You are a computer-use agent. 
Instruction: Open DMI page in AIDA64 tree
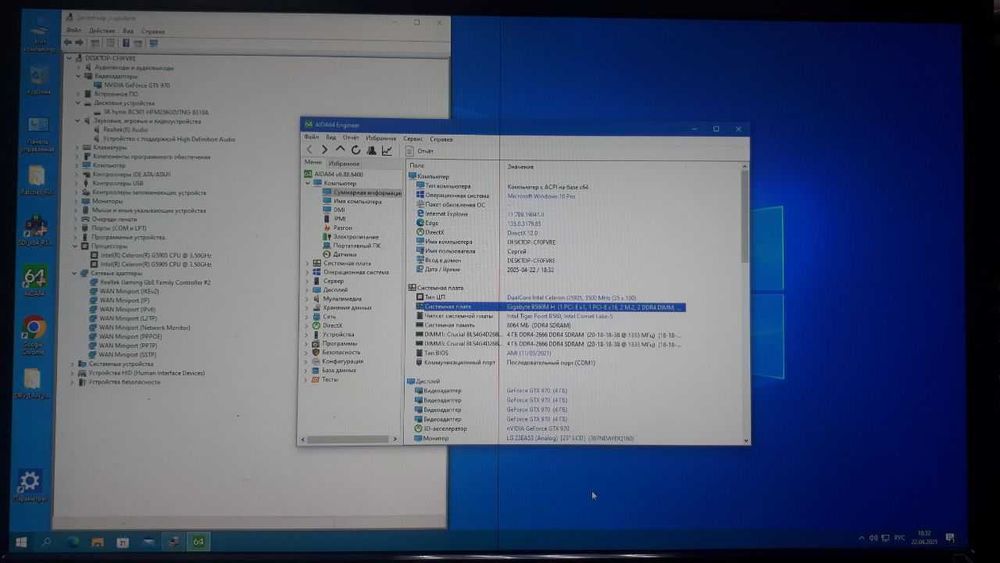coord(339,210)
